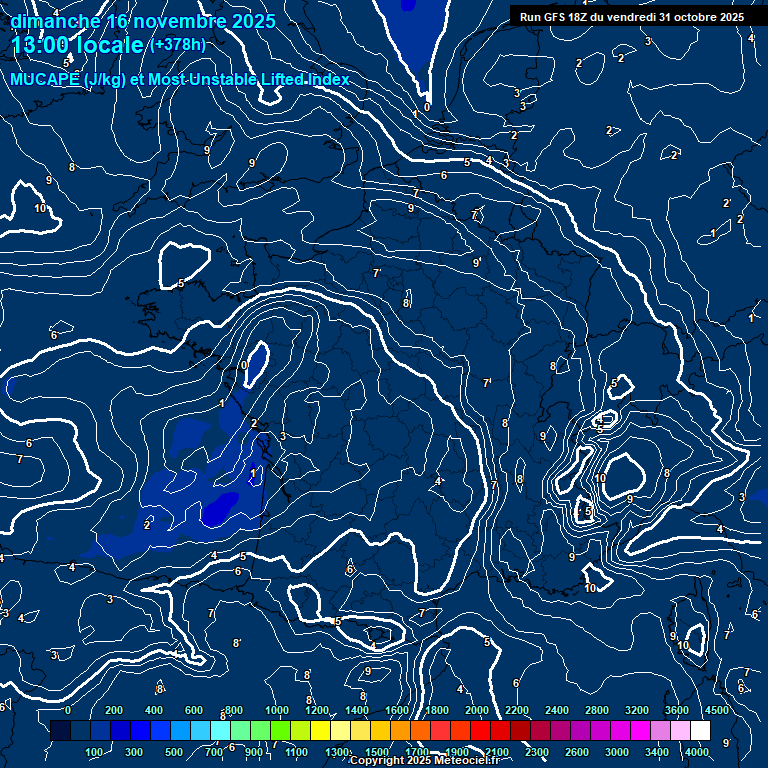Click the '13:00 locale' time label
Screen dimensions: 768x768
pyautogui.click(x=77, y=45)
